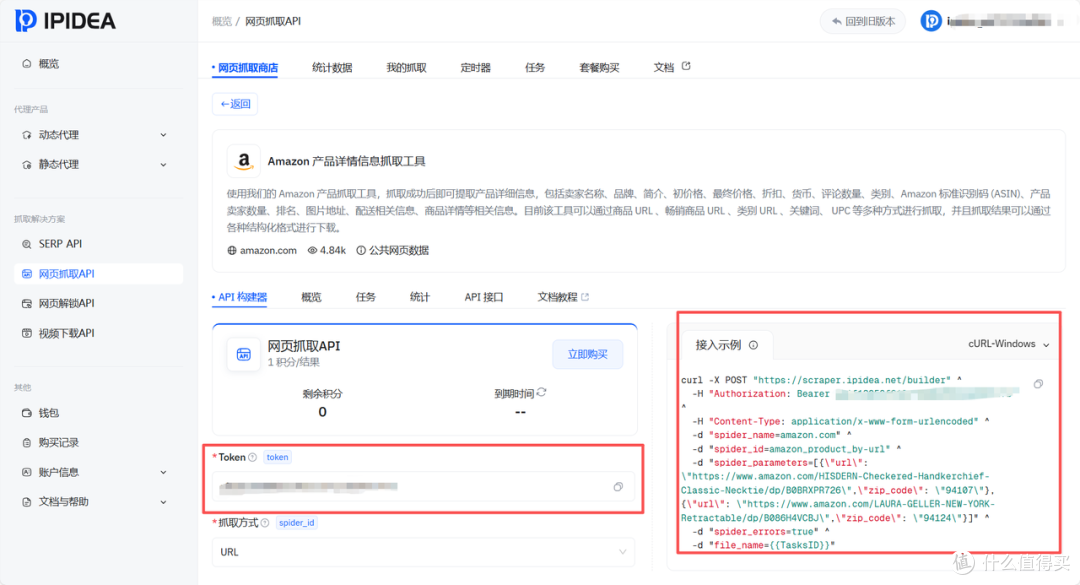Image resolution: width=1080 pixels, height=585 pixels.
Task: Copy the cURL code sample icon
Action: point(1038,384)
